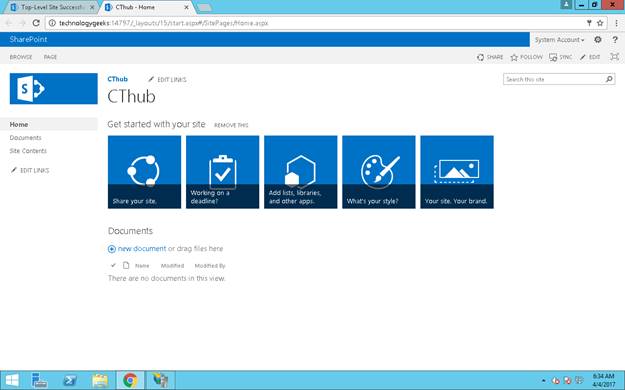
Task: Click the plus icon beside new document
Action: (x=112, y=249)
